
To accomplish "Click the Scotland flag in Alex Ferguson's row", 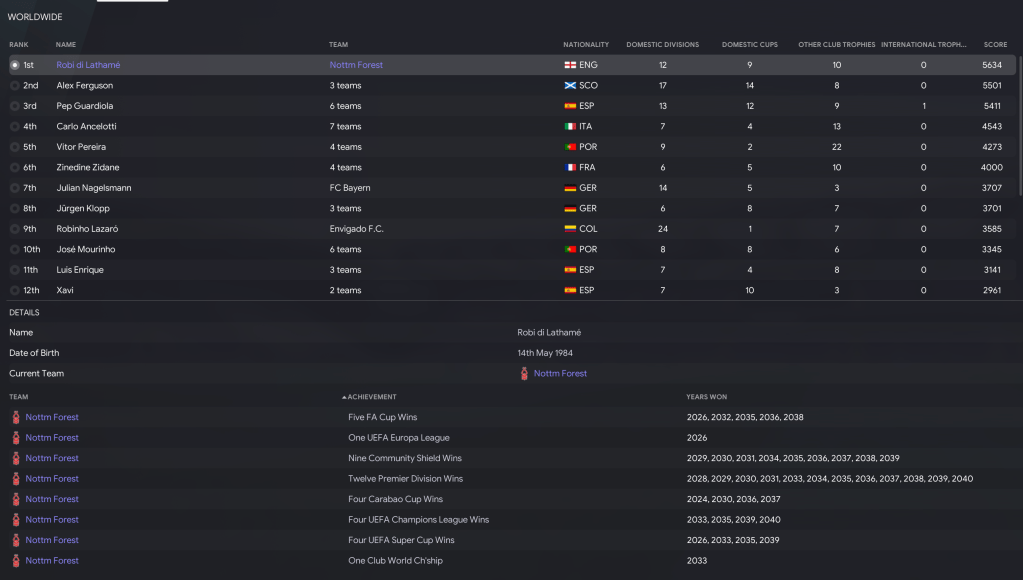I will coord(570,86).
